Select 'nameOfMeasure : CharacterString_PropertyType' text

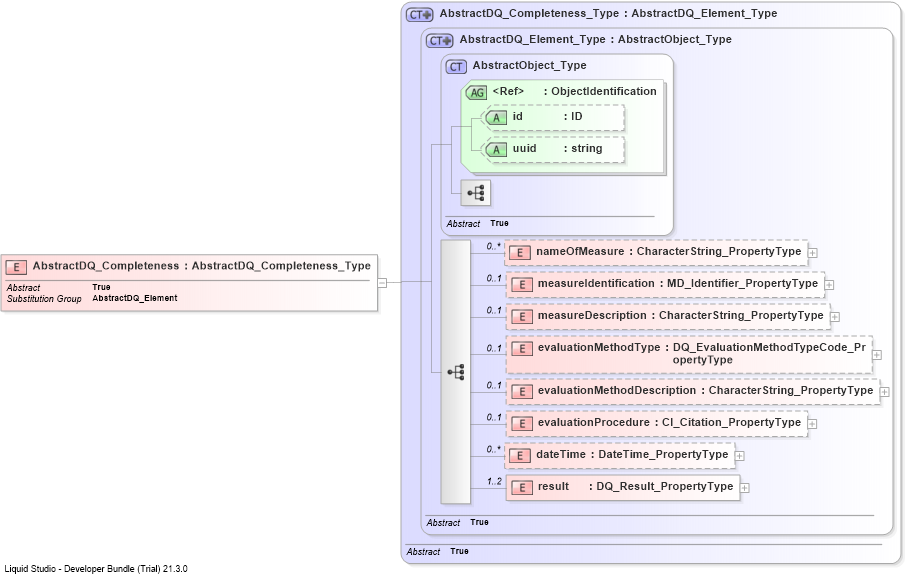pyautogui.click(x=669, y=251)
